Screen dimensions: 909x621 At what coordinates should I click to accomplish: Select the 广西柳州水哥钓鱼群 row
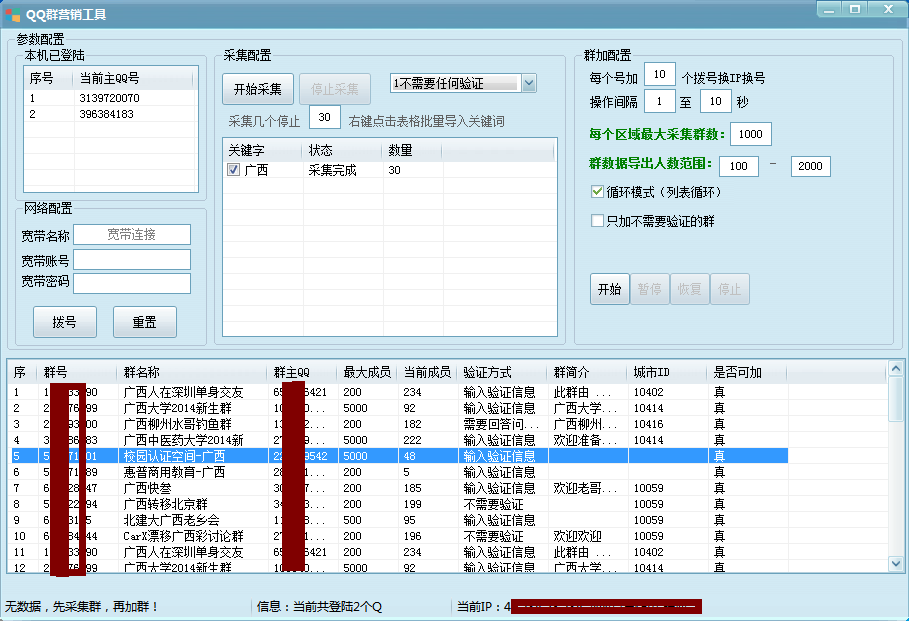[400, 424]
